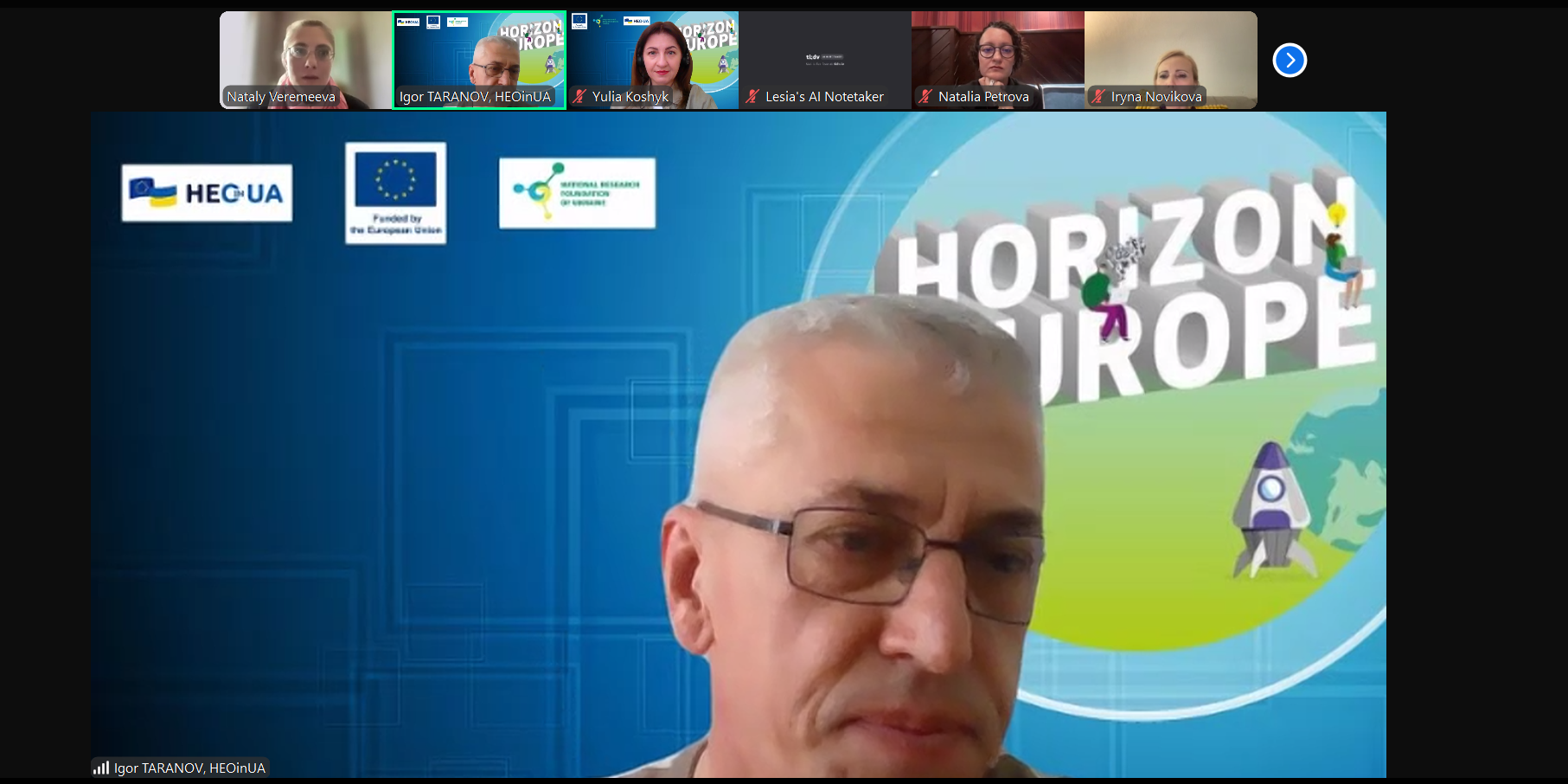Click muted microphone icon beside Iryna Novikova
The height and width of the screenshot is (784, 1568).
(1099, 97)
